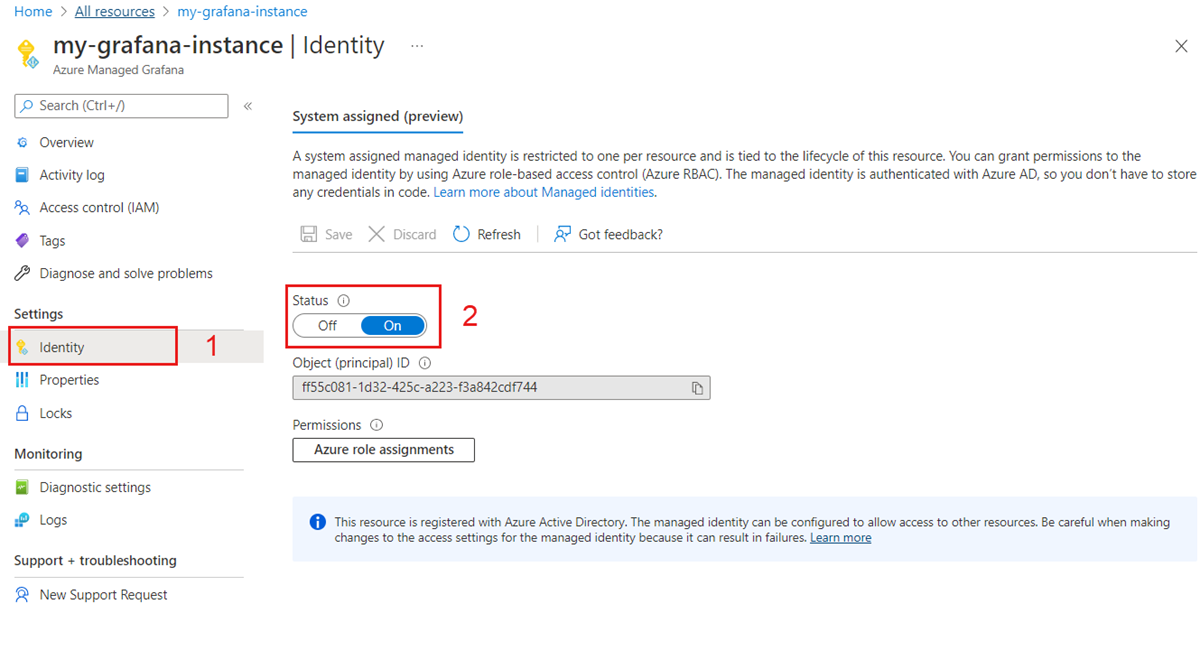
Task: Click the All resources breadcrumb link
Action: tap(115, 12)
